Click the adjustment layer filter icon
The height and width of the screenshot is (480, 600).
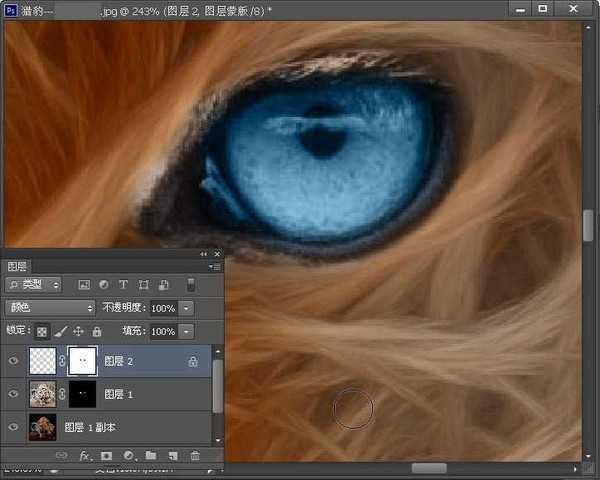[103, 285]
